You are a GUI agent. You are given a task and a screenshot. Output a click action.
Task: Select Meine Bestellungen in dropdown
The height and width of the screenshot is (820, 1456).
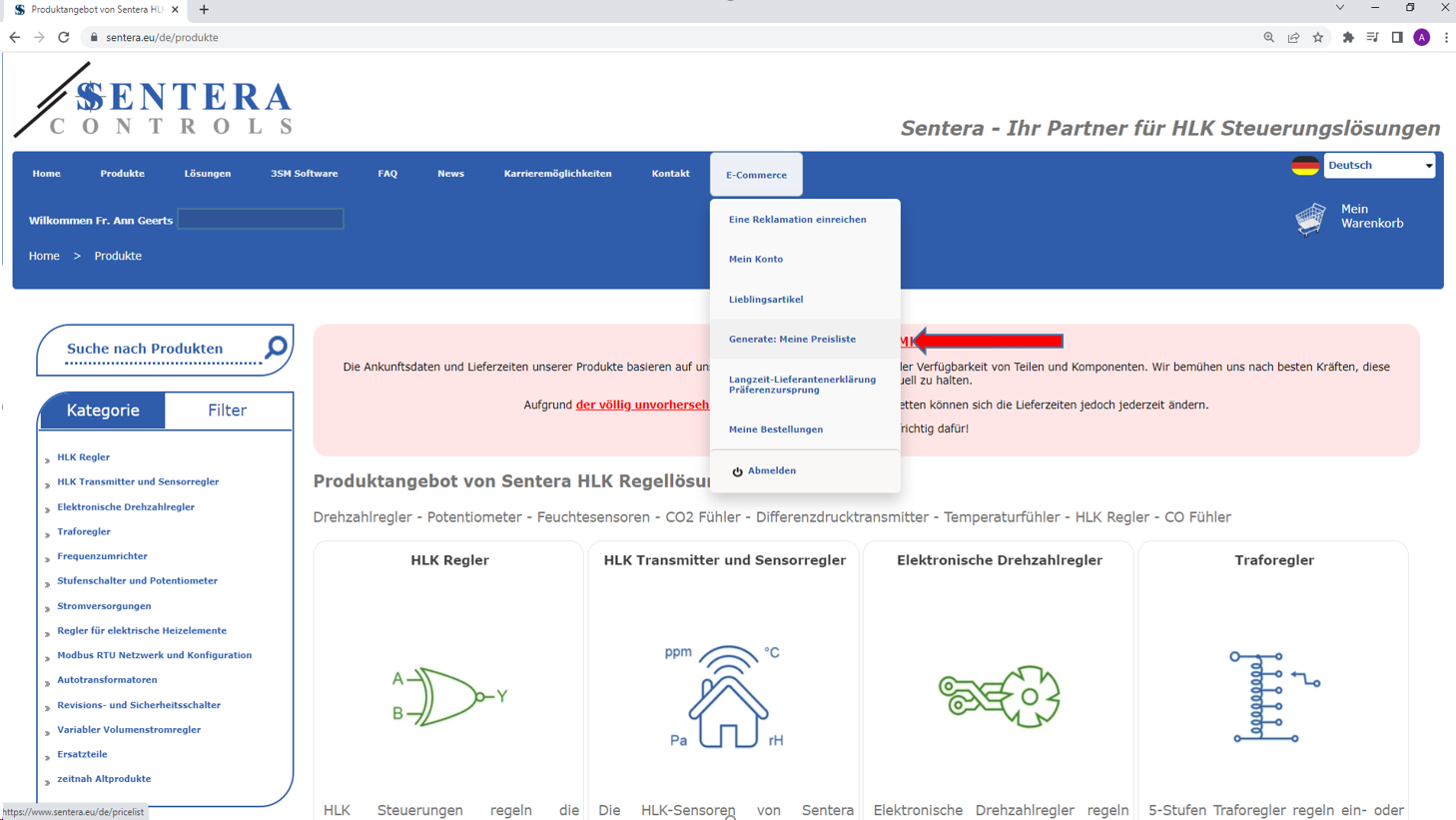(775, 429)
